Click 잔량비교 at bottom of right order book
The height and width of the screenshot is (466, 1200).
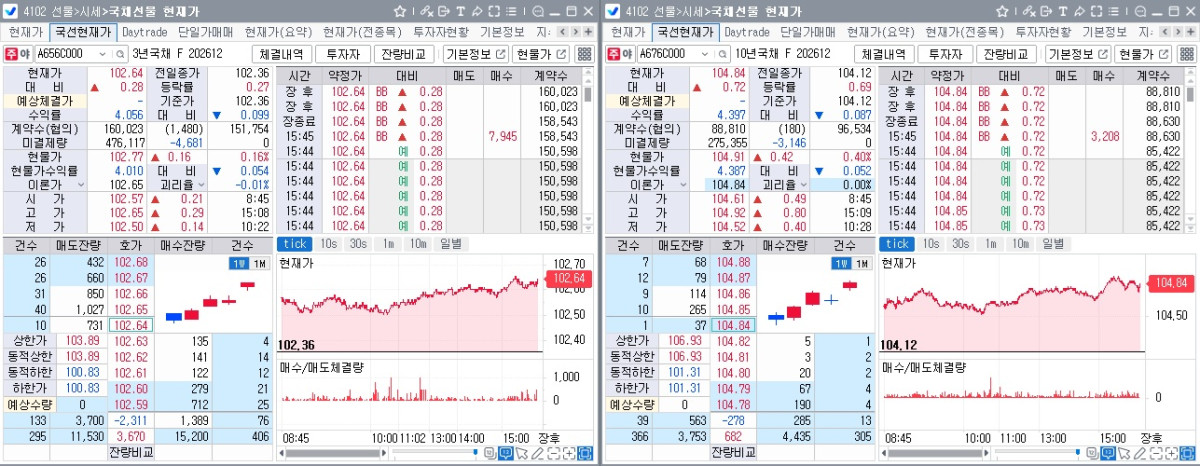(734, 452)
